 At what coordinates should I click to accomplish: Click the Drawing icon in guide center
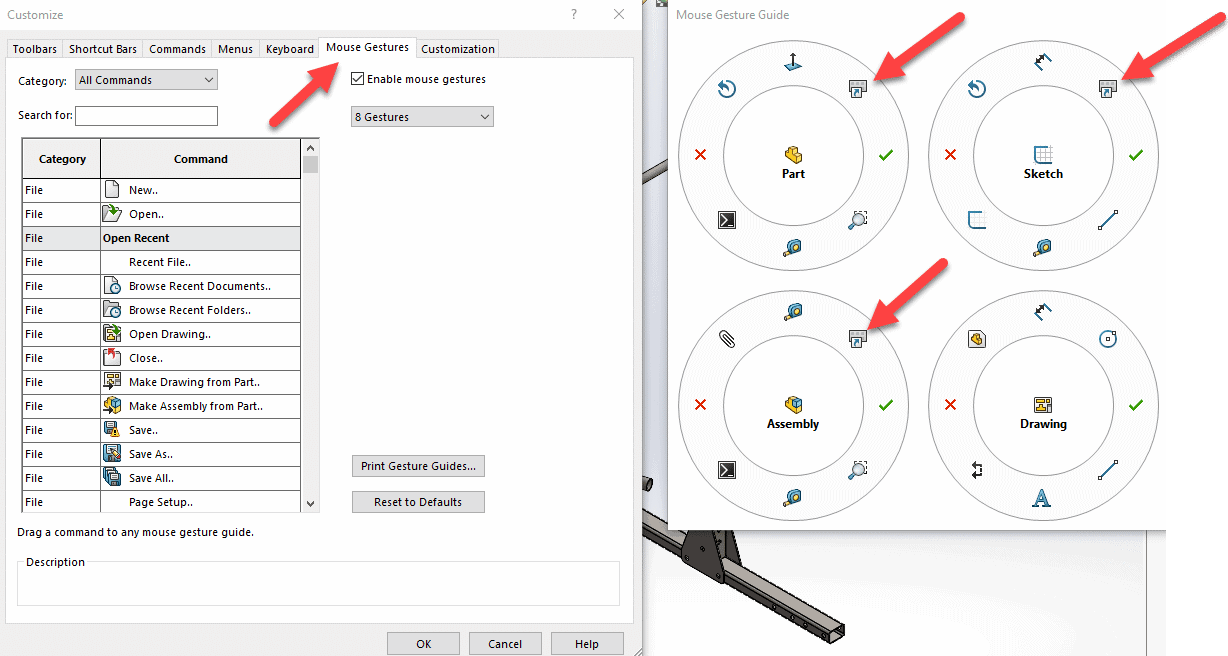point(1043,405)
